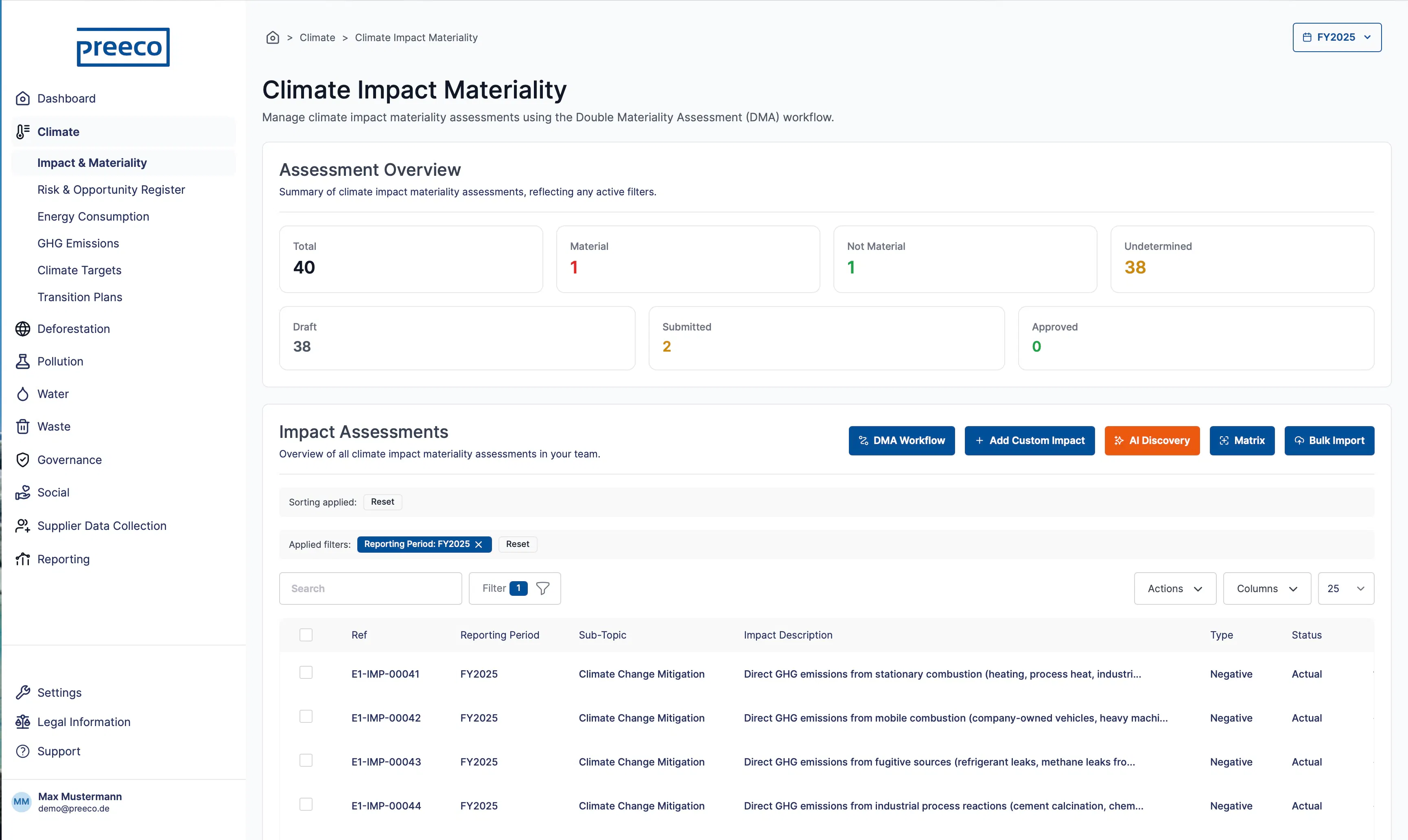The width and height of the screenshot is (1408, 840).
Task: Open Impact & Materiality submenu item
Action: 124,163
